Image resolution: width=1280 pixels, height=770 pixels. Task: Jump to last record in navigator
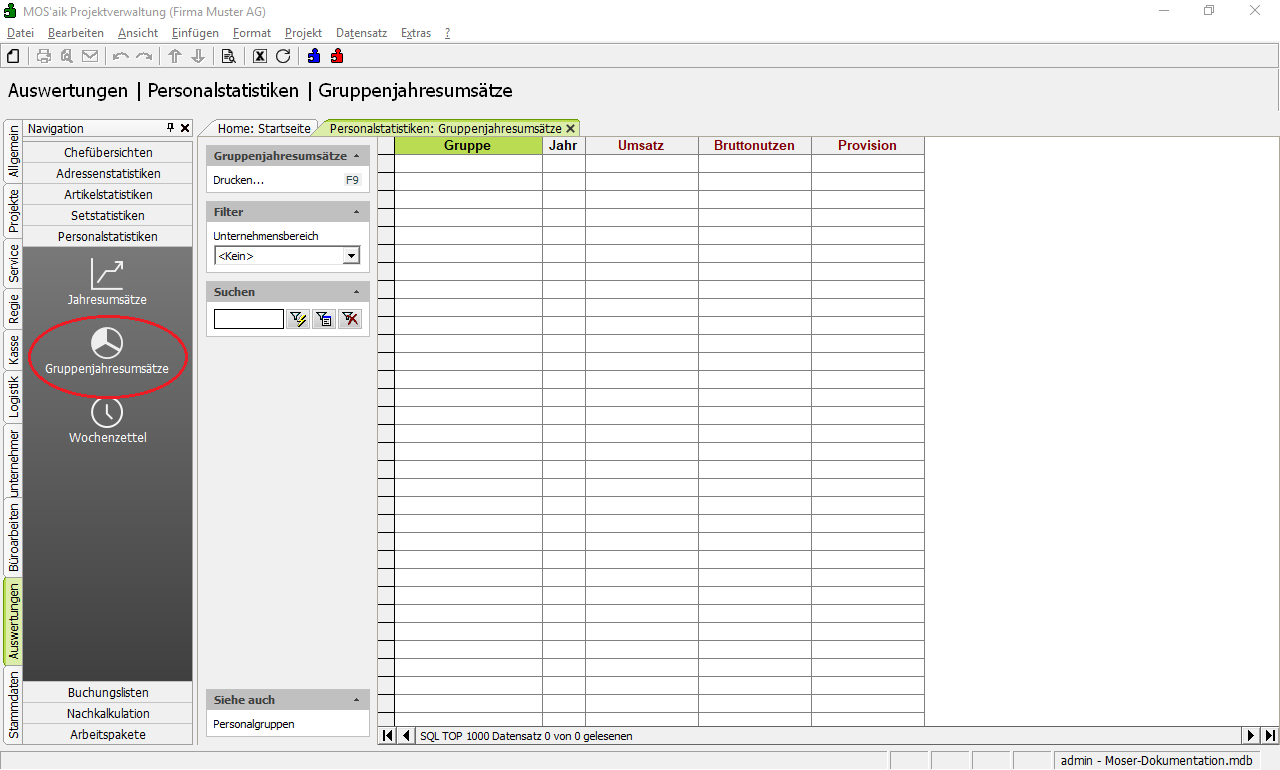coord(1270,736)
